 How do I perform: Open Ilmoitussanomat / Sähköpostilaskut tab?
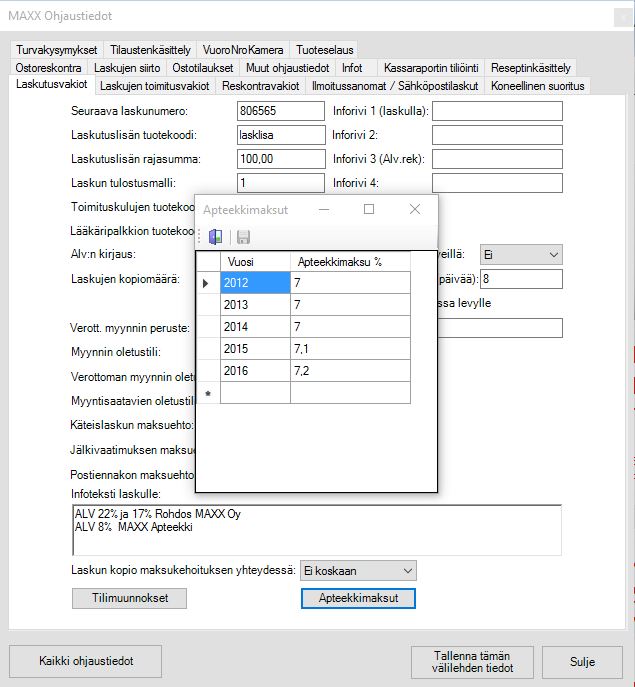coord(395,86)
